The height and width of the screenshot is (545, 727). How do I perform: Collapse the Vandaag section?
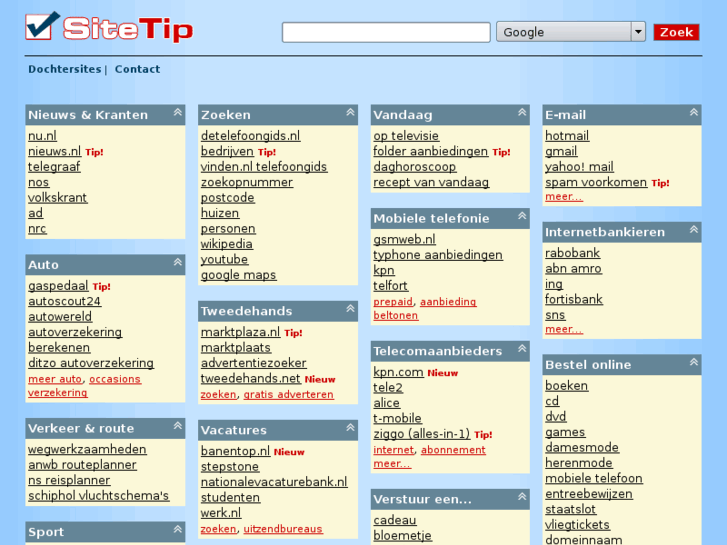coord(522,112)
